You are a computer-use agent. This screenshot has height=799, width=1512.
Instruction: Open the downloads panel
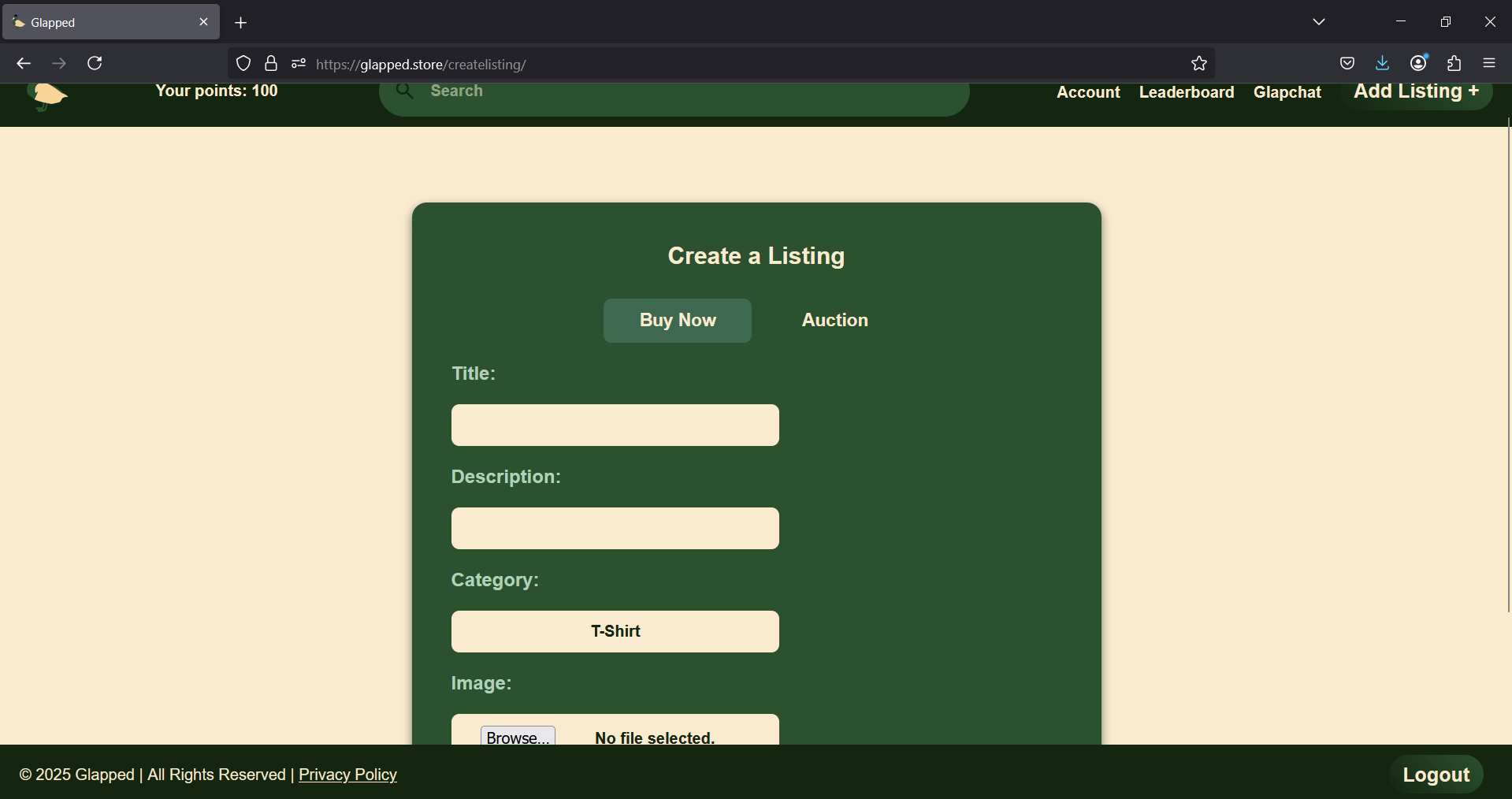(x=1382, y=64)
